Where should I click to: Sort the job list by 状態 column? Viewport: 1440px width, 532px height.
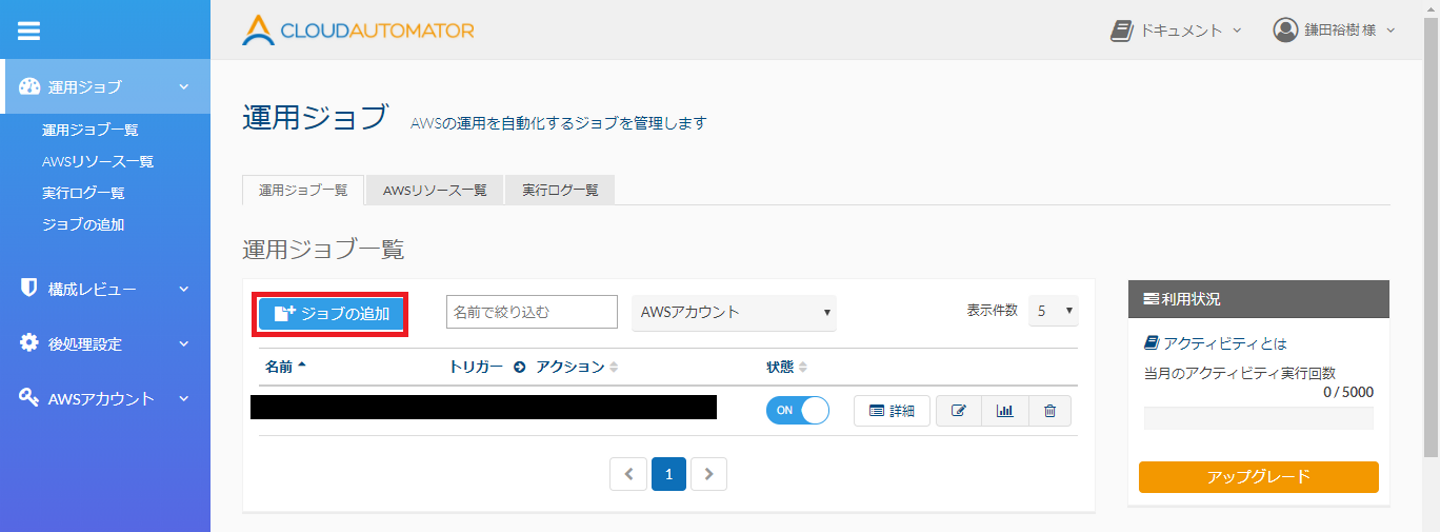coord(786,367)
